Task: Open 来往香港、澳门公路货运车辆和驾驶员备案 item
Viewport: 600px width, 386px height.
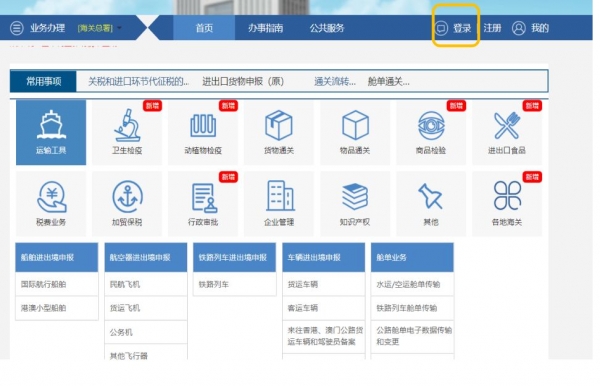Action: click(x=324, y=336)
